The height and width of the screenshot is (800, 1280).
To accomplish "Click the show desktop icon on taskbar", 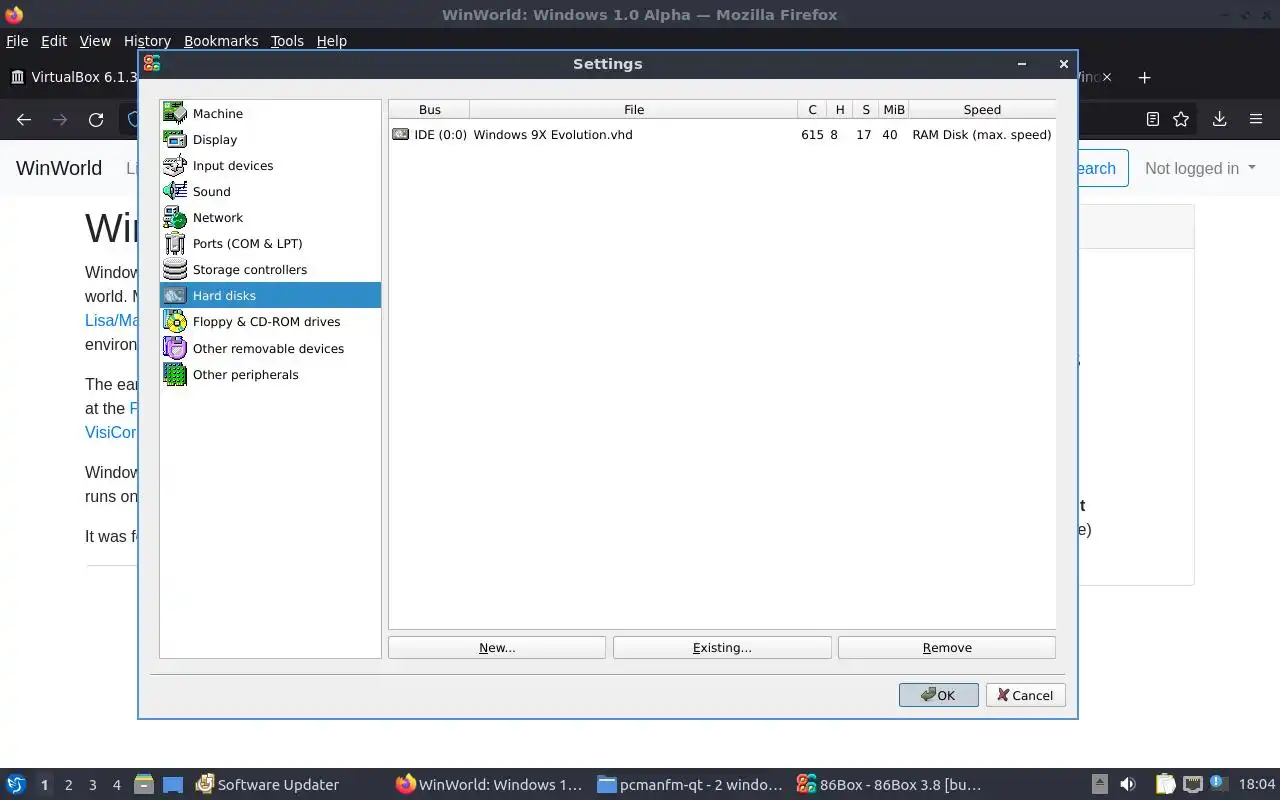I will pos(172,784).
